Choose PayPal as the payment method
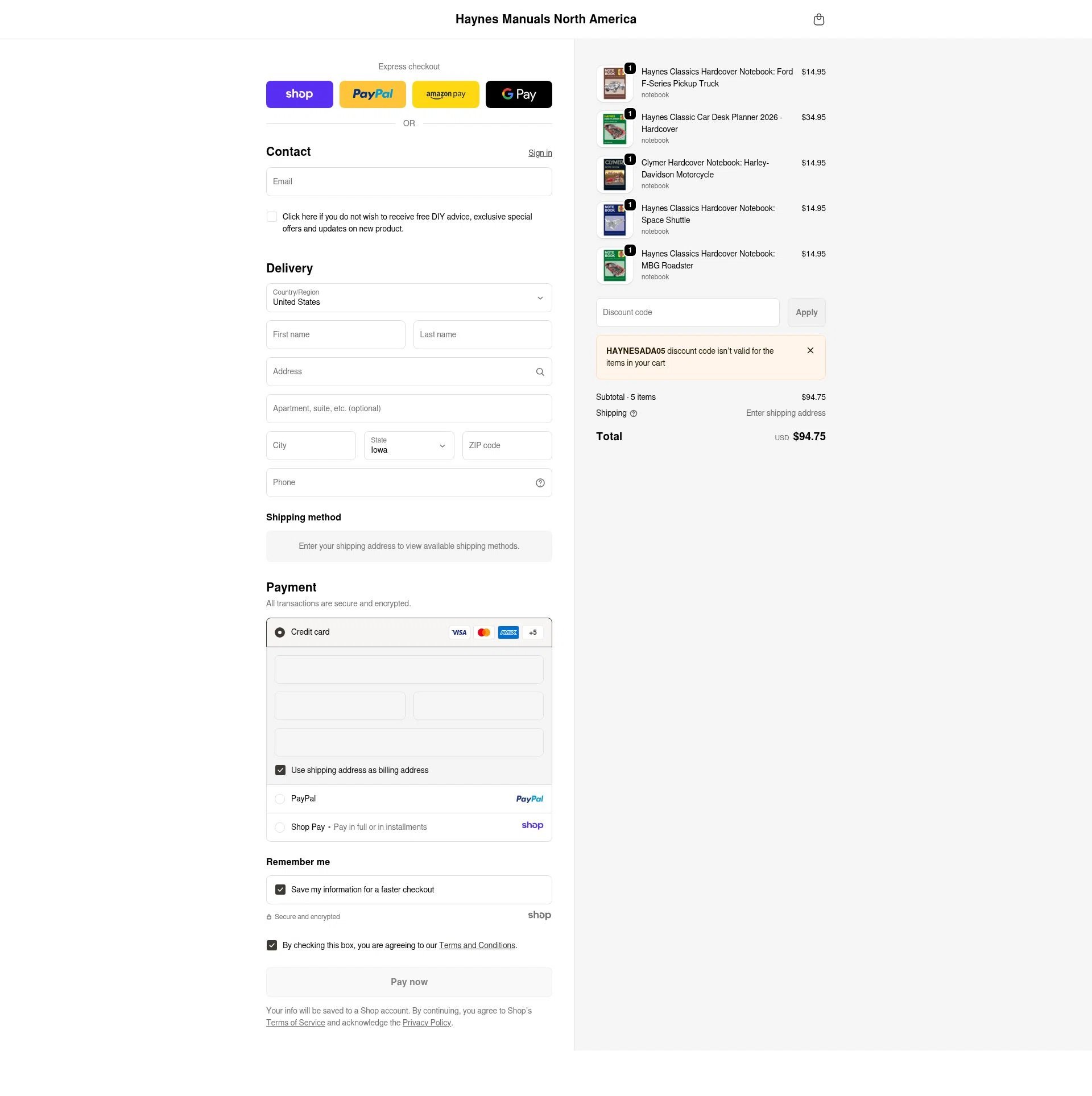The image size is (1092, 1096). coord(280,799)
